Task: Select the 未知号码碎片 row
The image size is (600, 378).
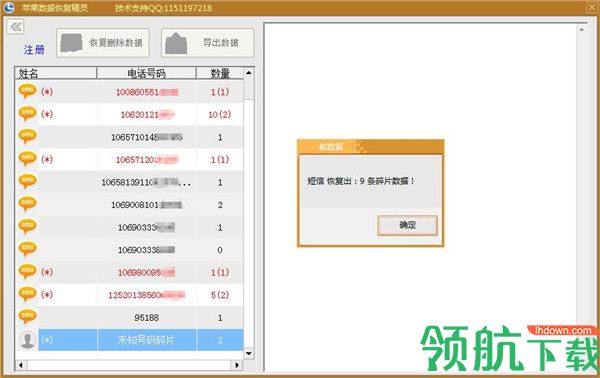Action: tap(130, 340)
